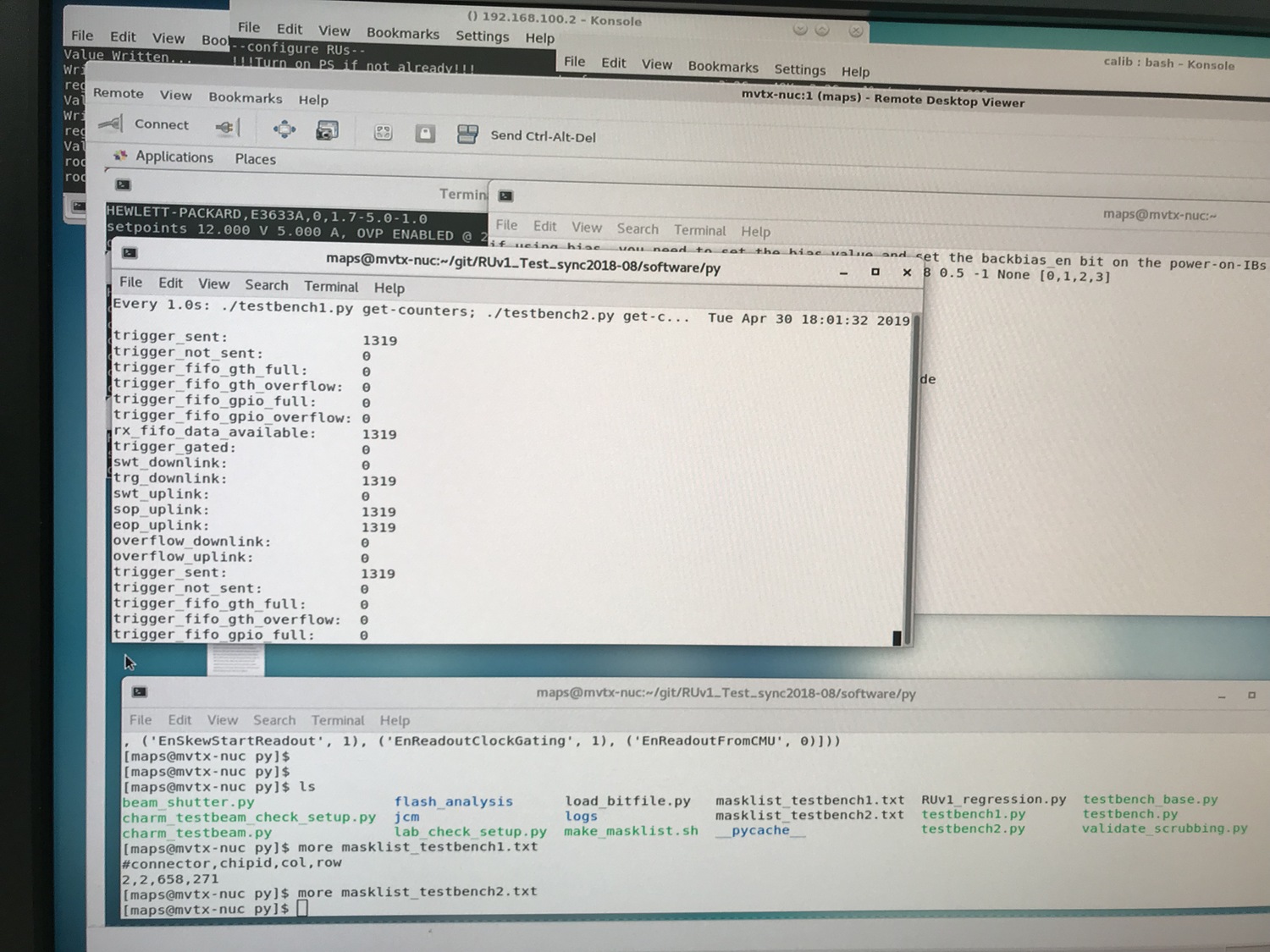Open Settings menu in 192.168.100.2 Konsole
The image size is (1270, 952).
(x=483, y=36)
